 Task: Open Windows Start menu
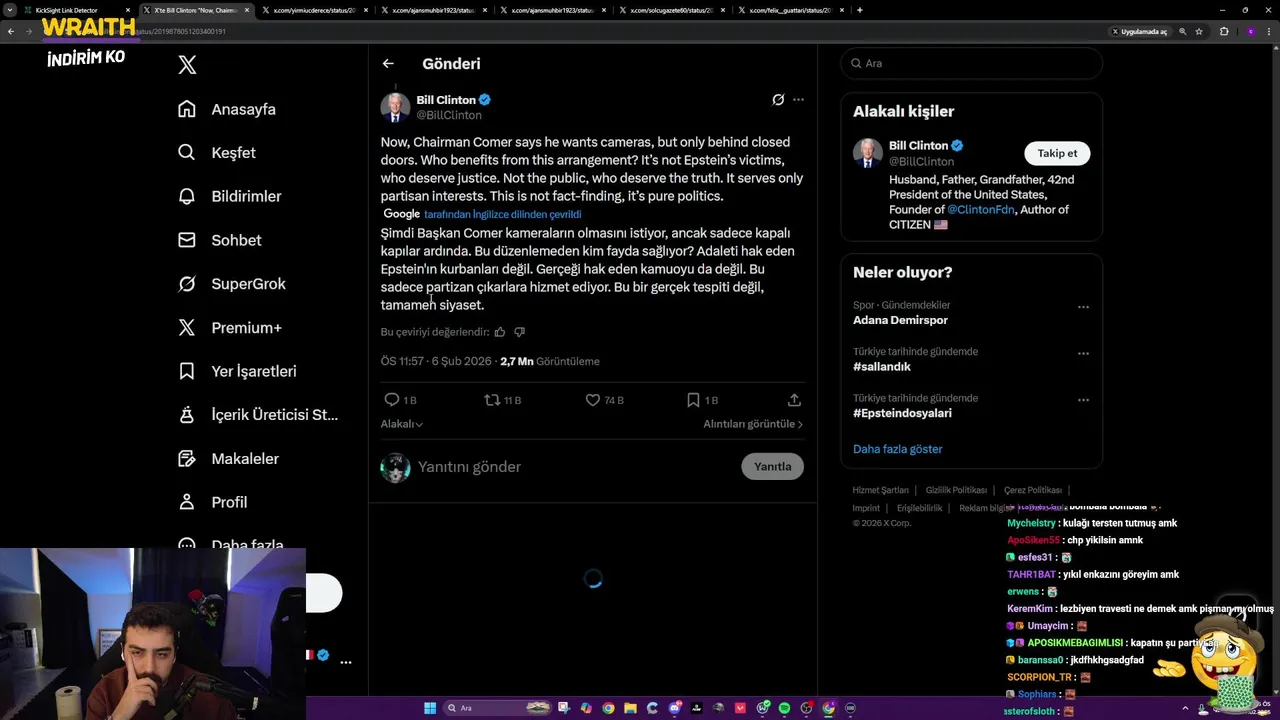point(430,708)
